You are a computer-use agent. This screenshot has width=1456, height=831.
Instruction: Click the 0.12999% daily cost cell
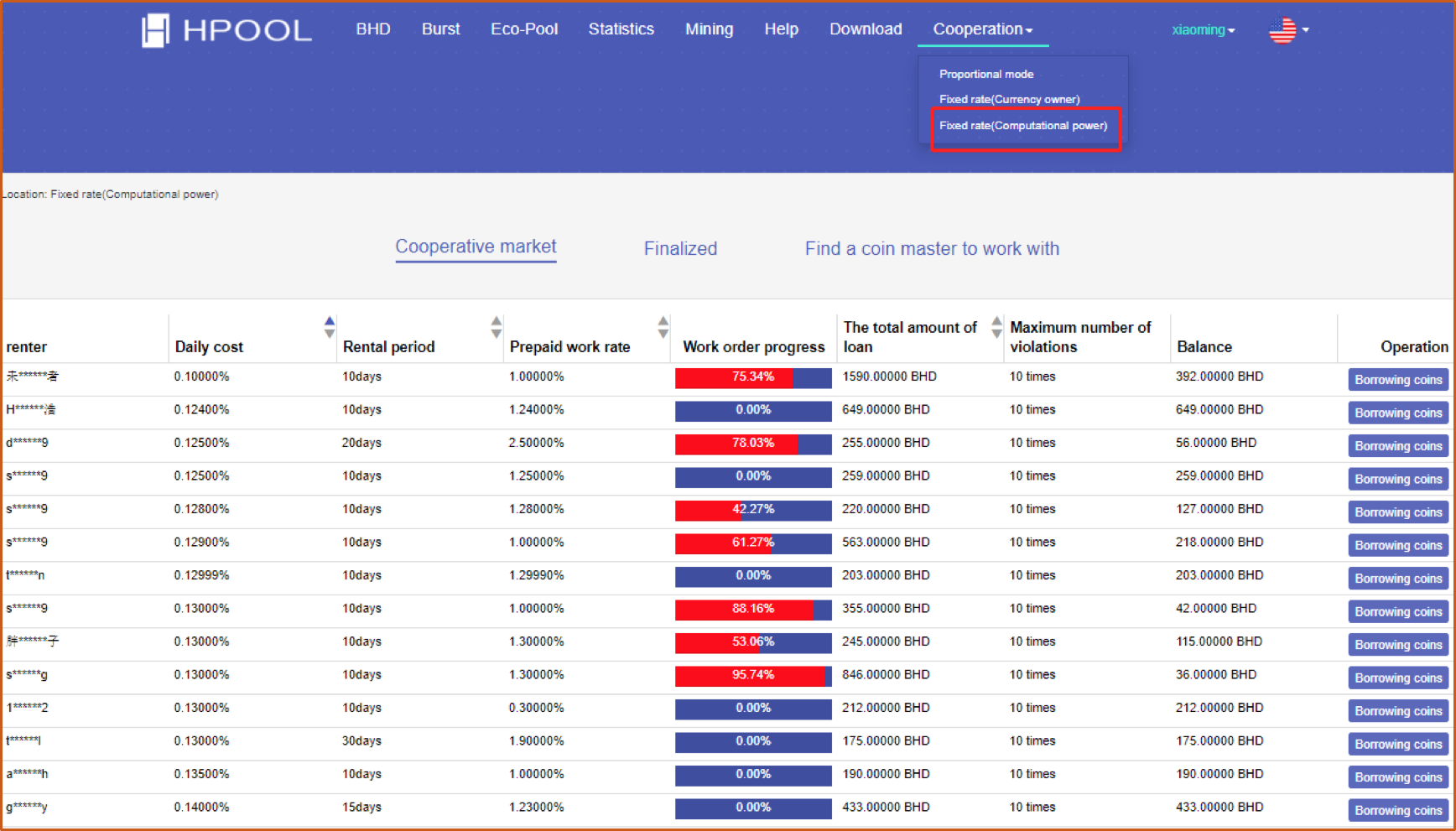201,575
